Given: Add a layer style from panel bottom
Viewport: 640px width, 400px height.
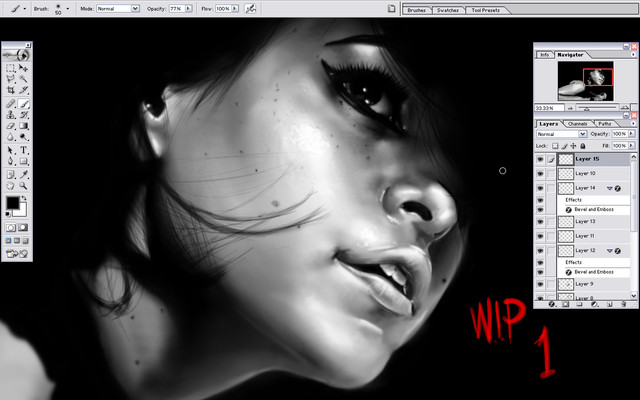Looking at the screenshot, I should tap(551, 304).
